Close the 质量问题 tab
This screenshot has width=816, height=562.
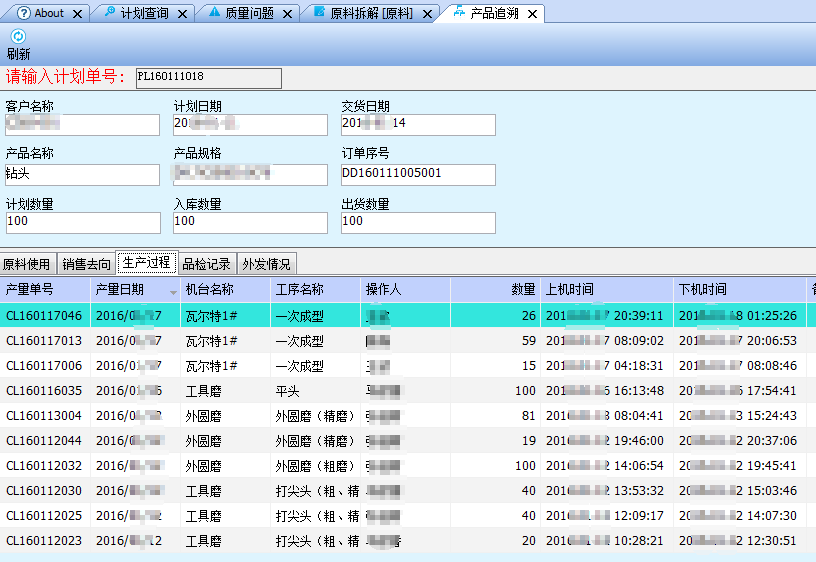pos(286,14)
